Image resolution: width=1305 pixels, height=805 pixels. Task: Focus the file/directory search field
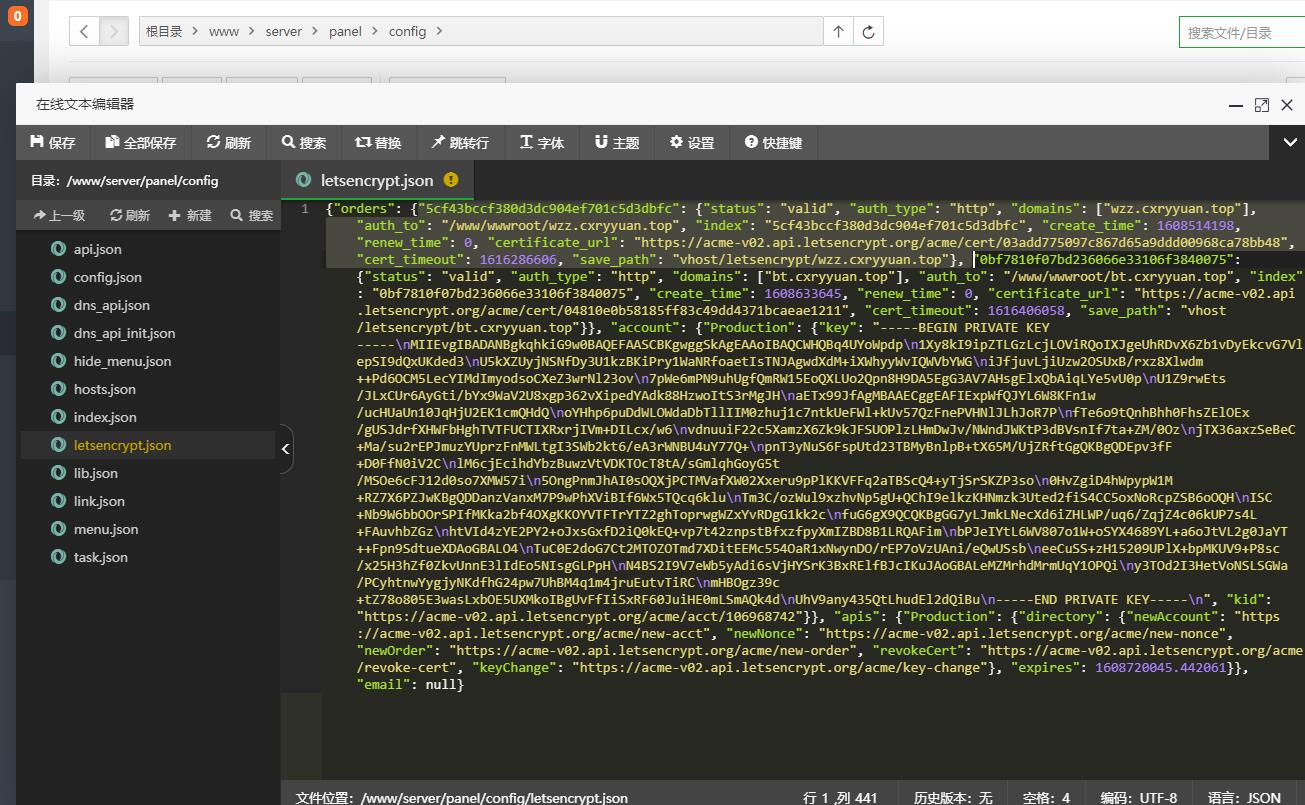1242,32
